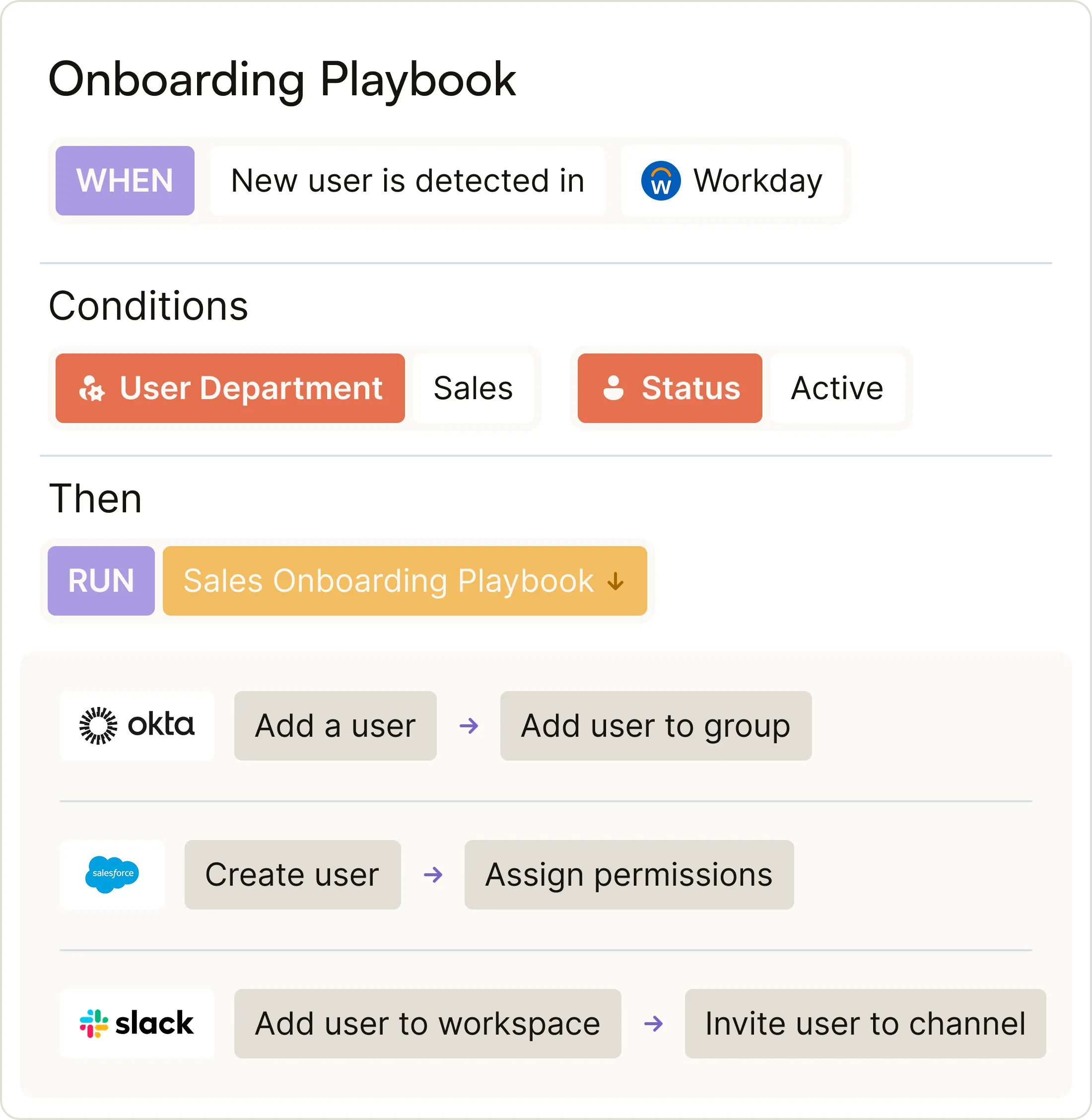Click the arrow after Add user to workspace
The width and height of the screenshot is (1092, 1120).
(x=653, y=1024)
